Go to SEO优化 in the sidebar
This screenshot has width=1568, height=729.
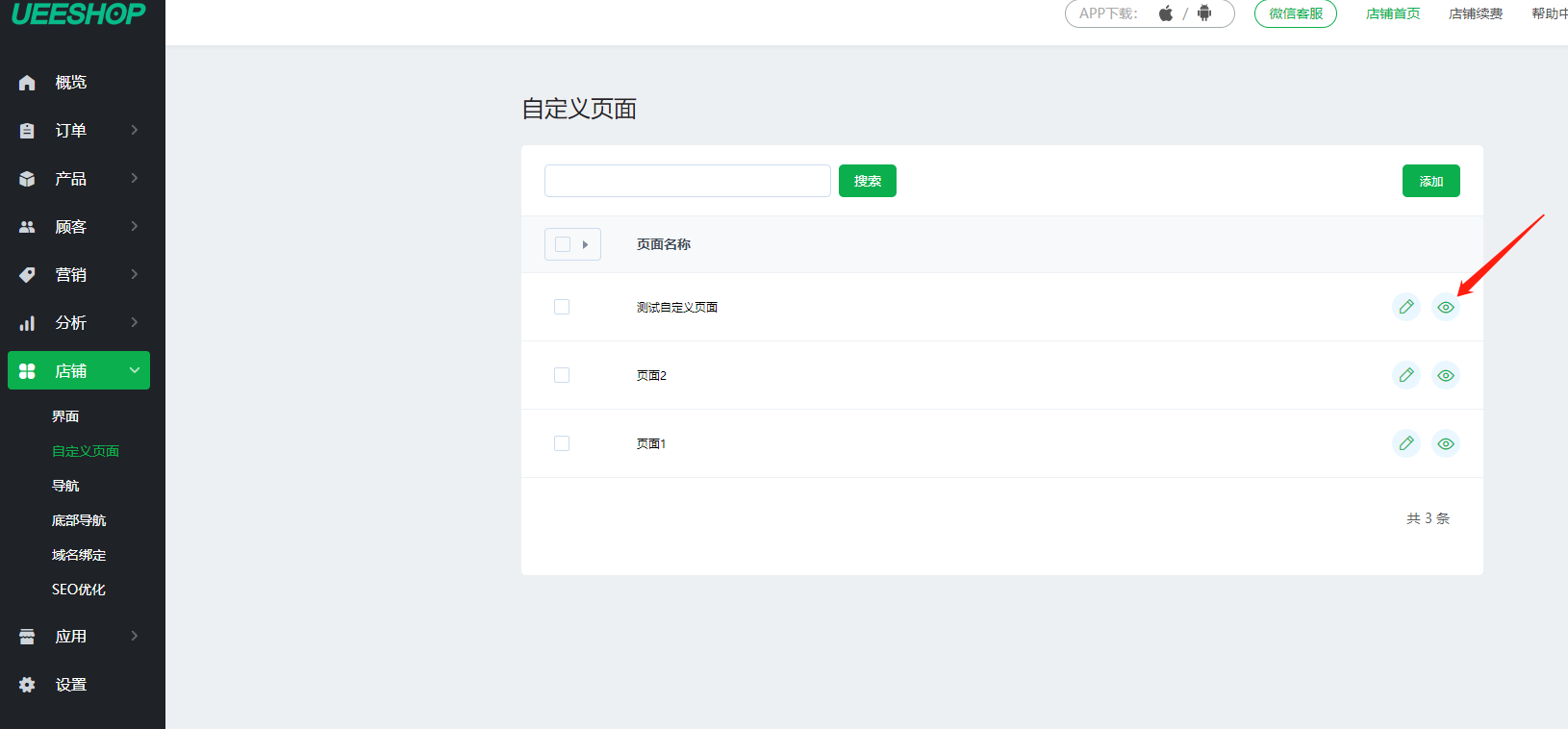click(79, 590)
